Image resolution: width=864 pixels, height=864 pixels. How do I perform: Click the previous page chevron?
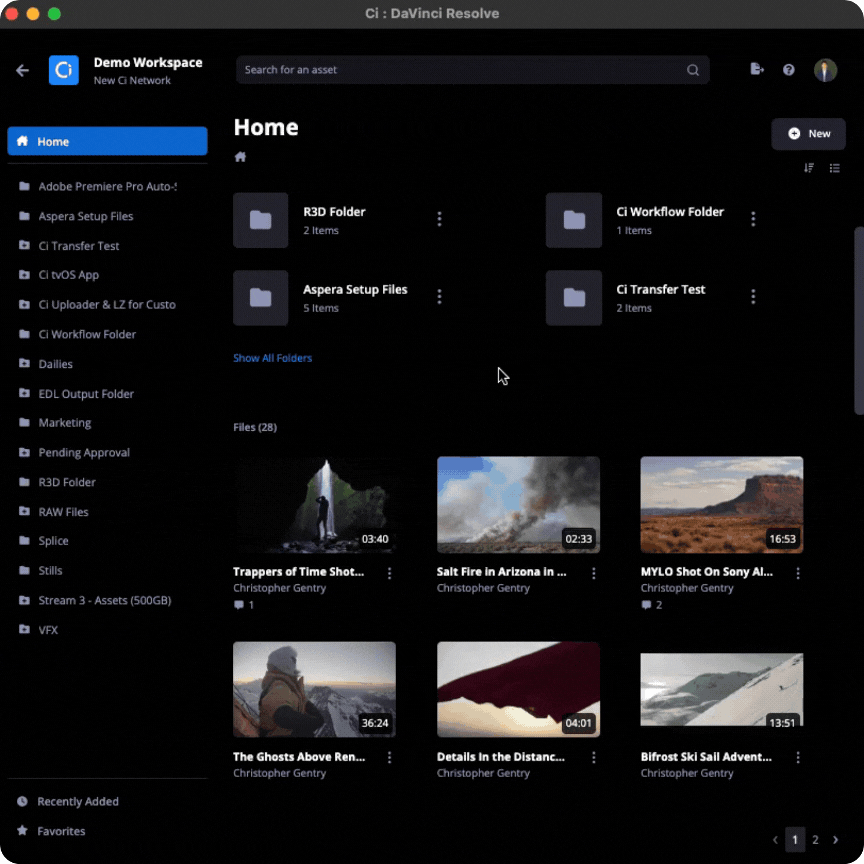[x=775, y=840]
